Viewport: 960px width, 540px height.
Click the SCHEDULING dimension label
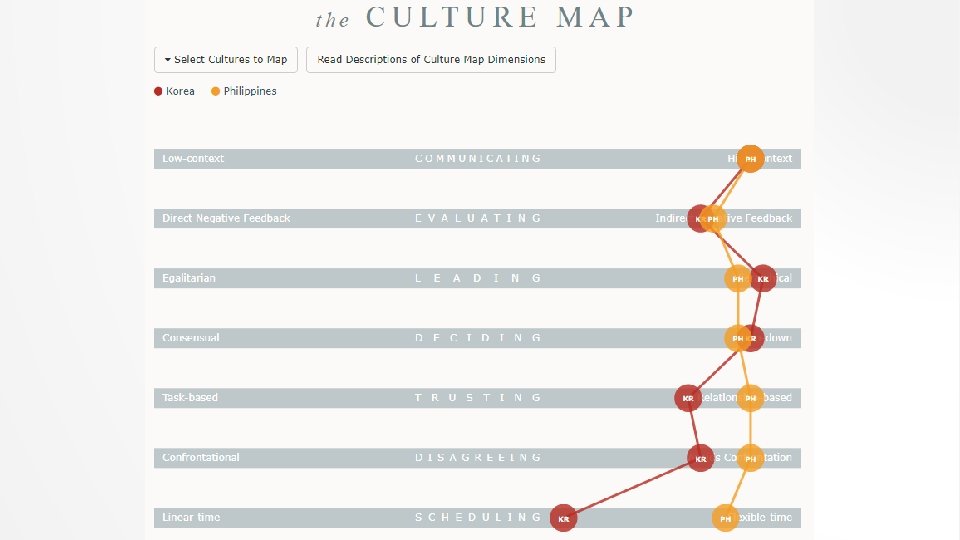(478, 517)
